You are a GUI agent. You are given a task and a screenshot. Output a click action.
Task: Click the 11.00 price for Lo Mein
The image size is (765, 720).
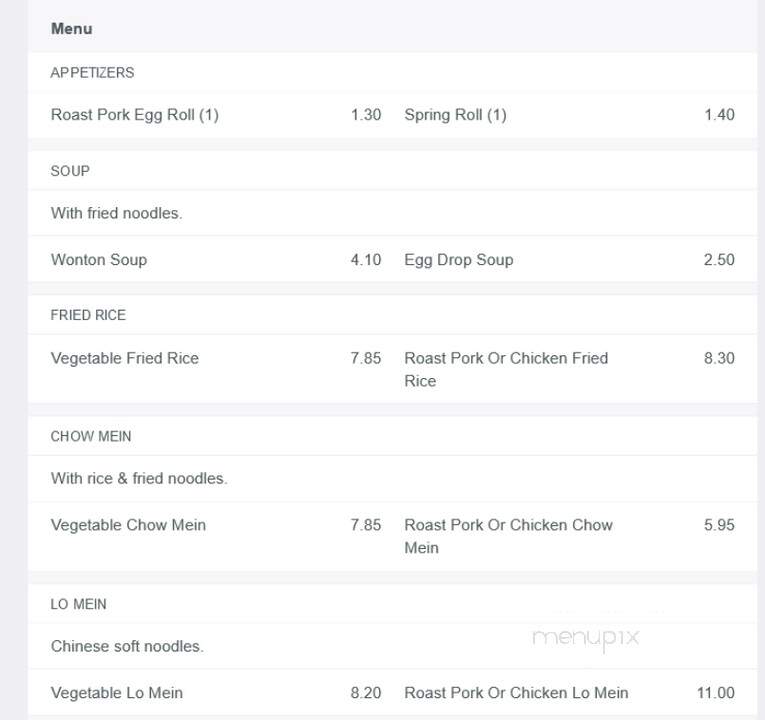[716, 693]
